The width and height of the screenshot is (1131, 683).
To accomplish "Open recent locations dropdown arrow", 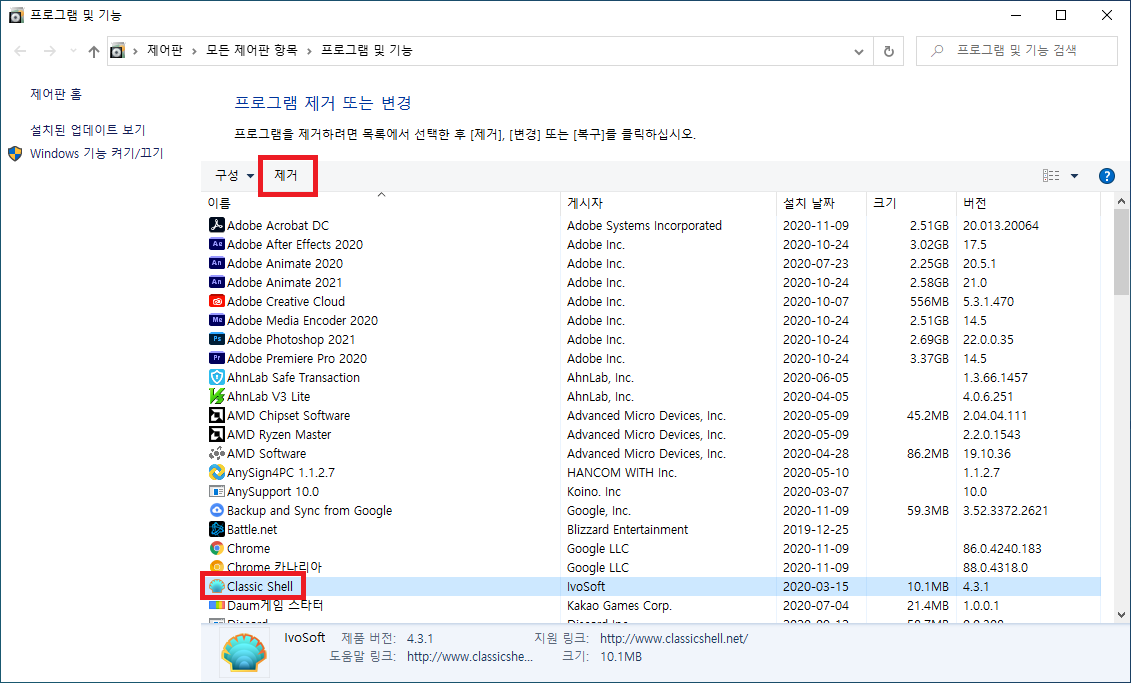I will 74,51.
